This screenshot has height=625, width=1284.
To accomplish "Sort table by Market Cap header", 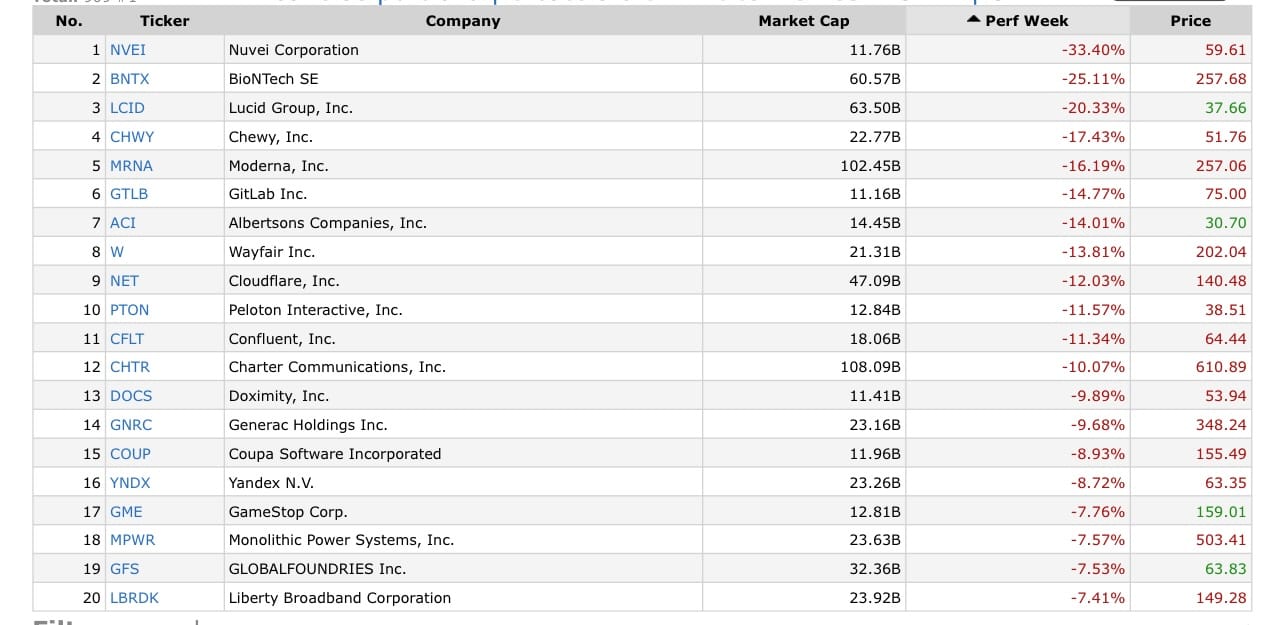I will click(x=804, y=20).
